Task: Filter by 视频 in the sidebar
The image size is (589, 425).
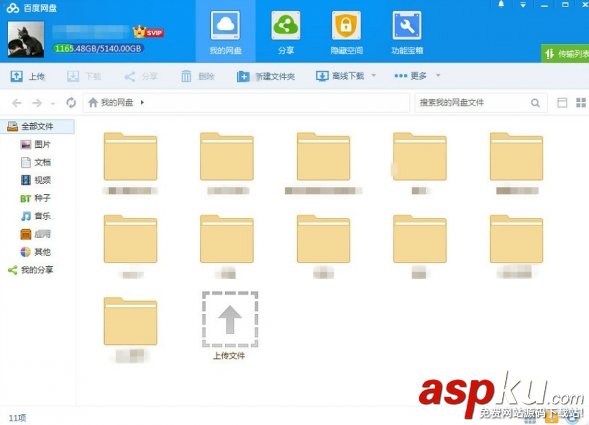Action: [x=36, y=180]
